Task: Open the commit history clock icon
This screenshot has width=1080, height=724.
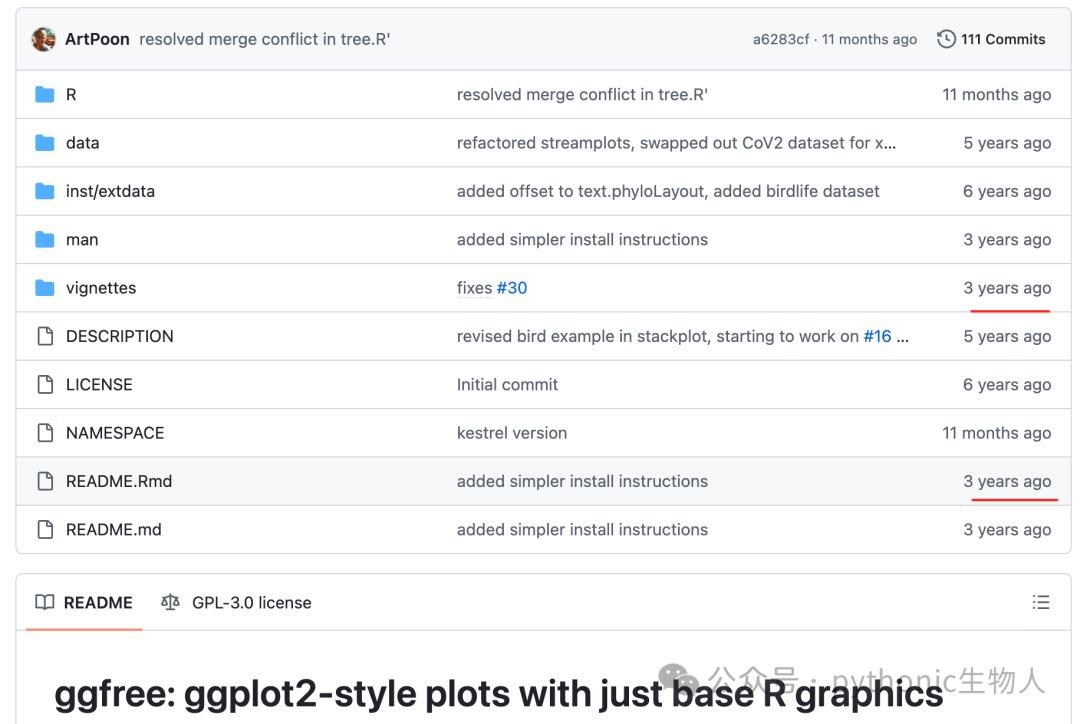Action: (x=946, y=39)
